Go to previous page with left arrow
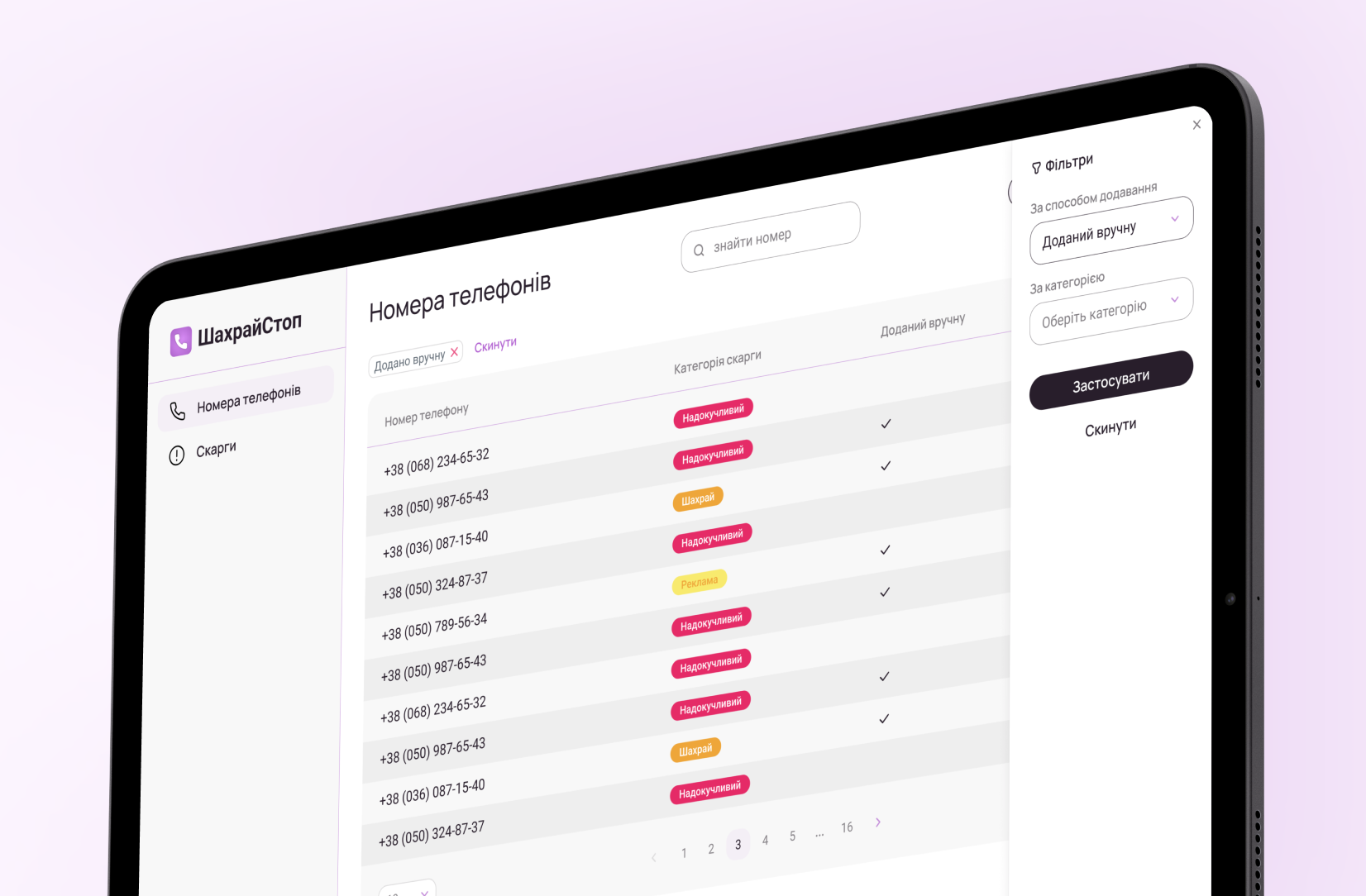The height and width of the screenshot is (896, 1366). [x=654, y=857]
